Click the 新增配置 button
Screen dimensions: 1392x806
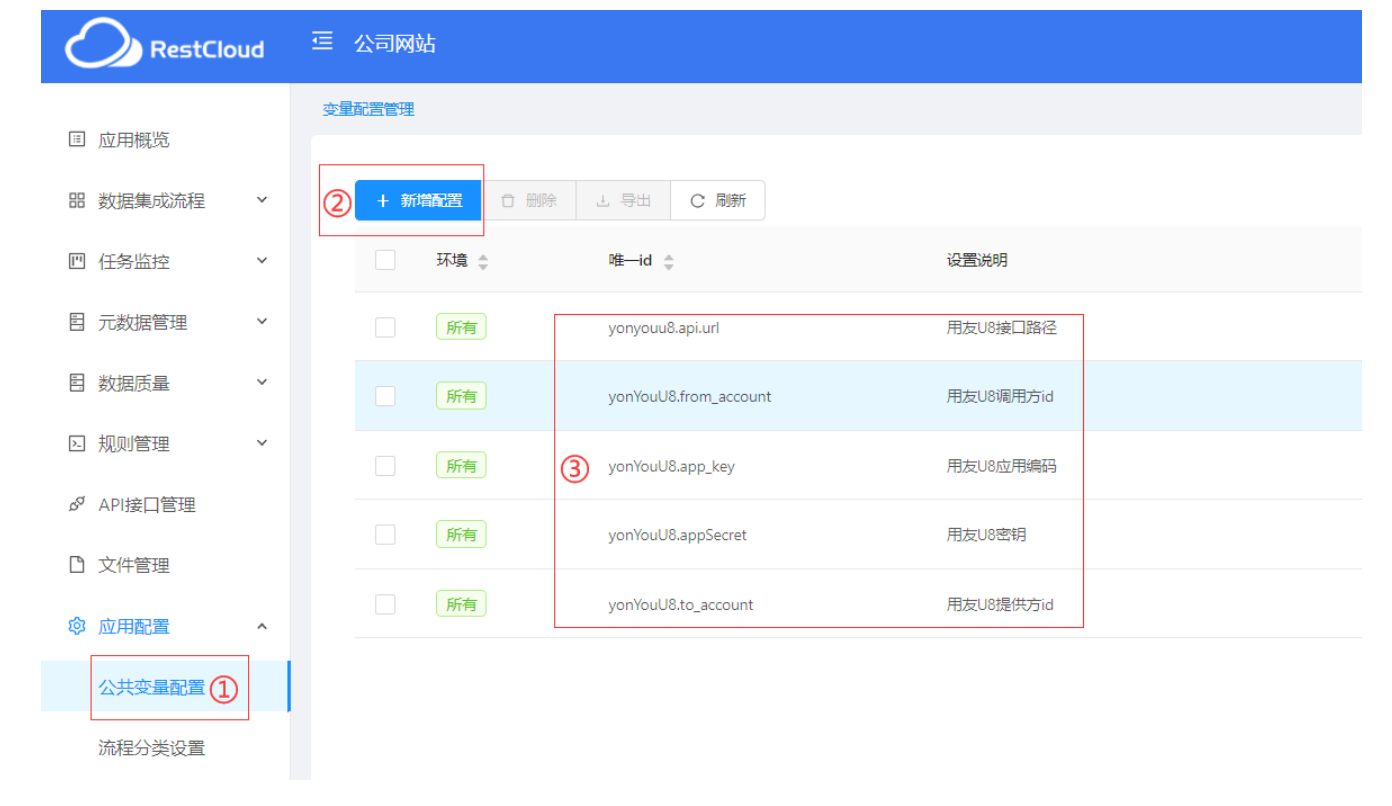pos(418,200)
